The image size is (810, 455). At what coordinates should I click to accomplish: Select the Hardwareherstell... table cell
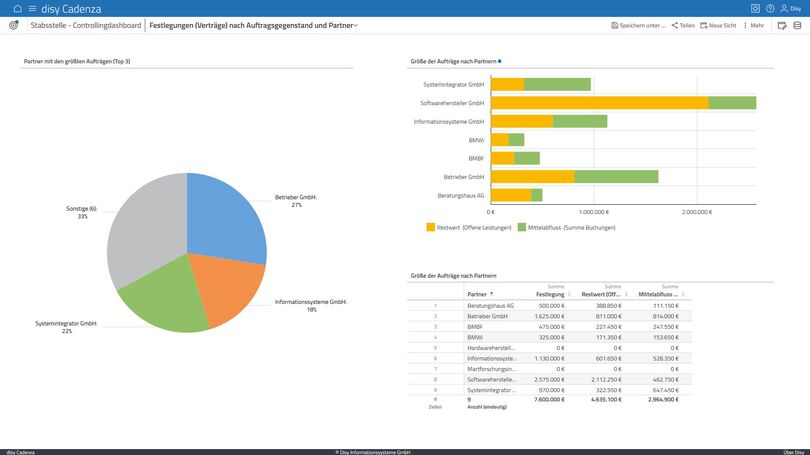491,348
